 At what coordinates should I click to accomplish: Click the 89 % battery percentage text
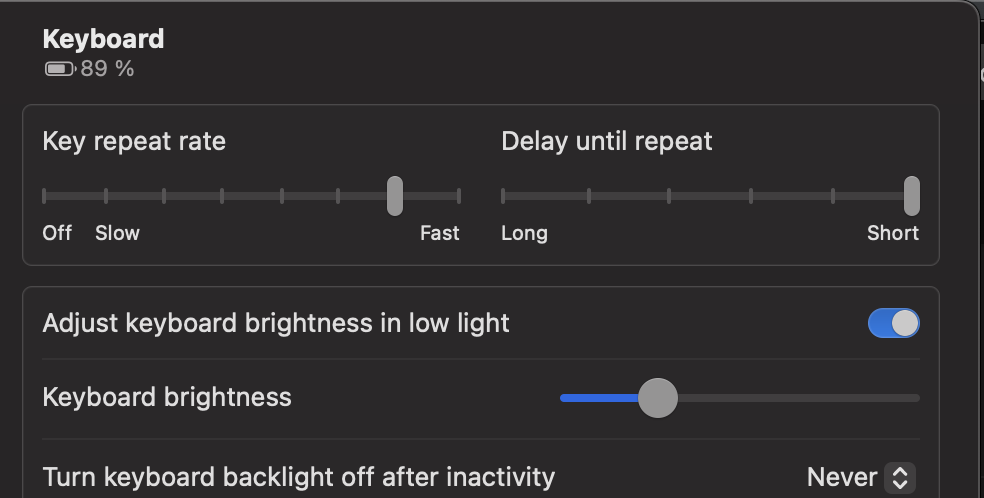coord(107,69)
